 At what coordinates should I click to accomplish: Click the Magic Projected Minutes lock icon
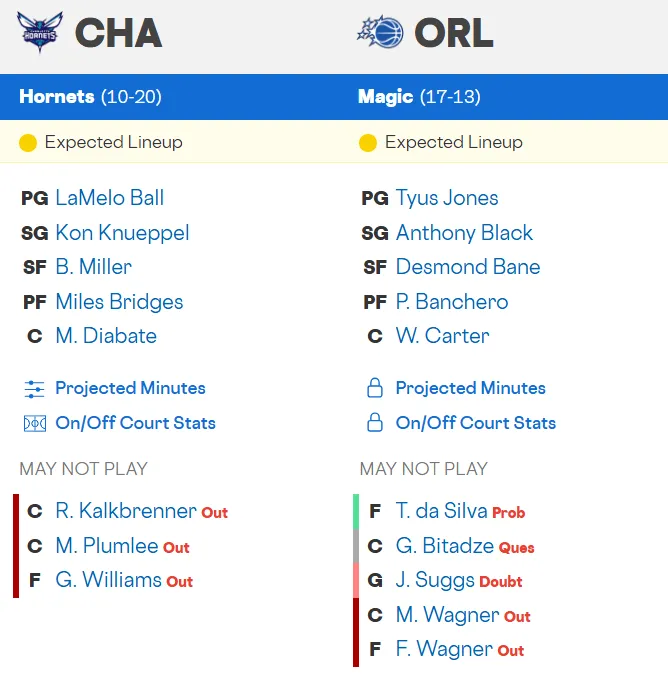(375, 388)
